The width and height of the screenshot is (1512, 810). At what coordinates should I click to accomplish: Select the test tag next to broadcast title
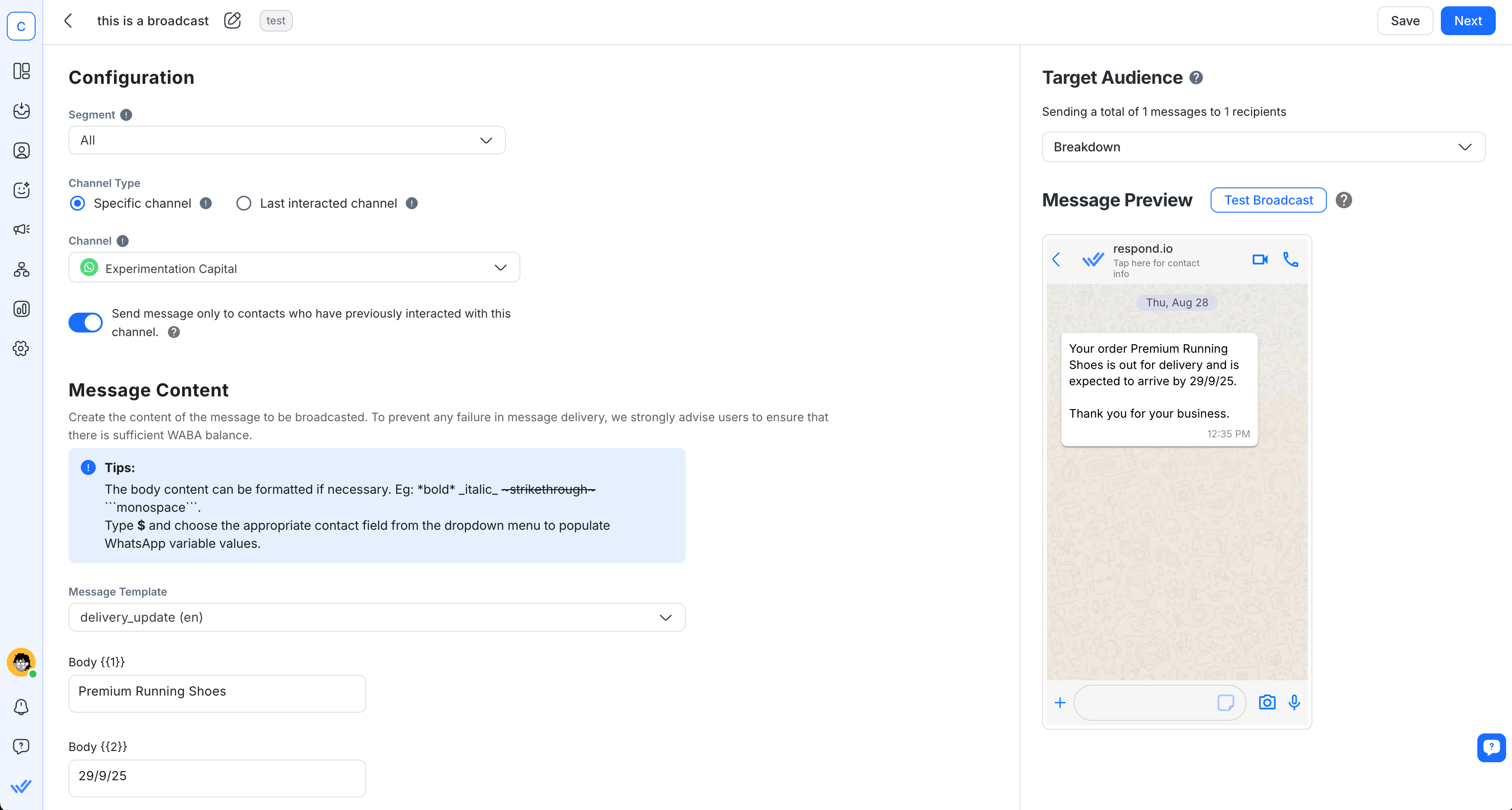tap(276, 20)
